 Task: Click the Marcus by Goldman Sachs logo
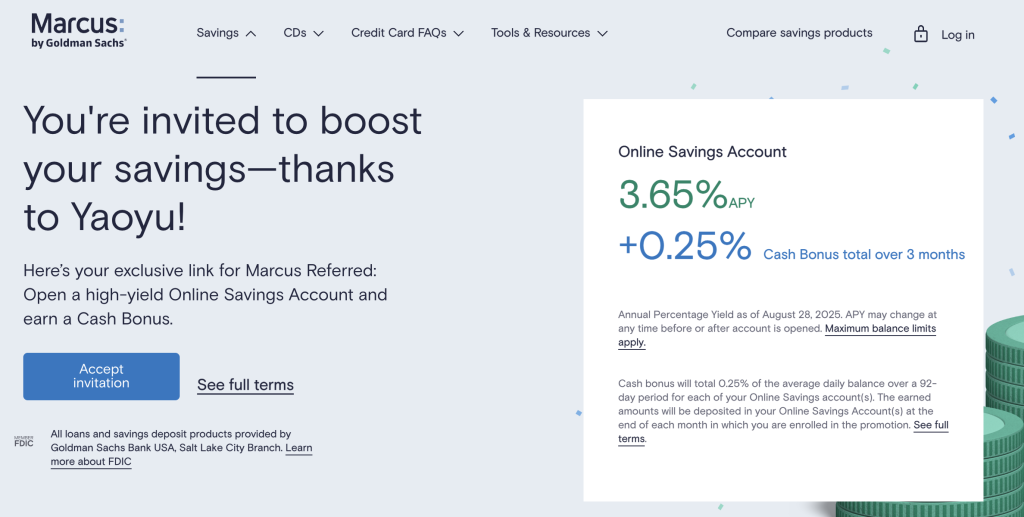tap(79, 31)
